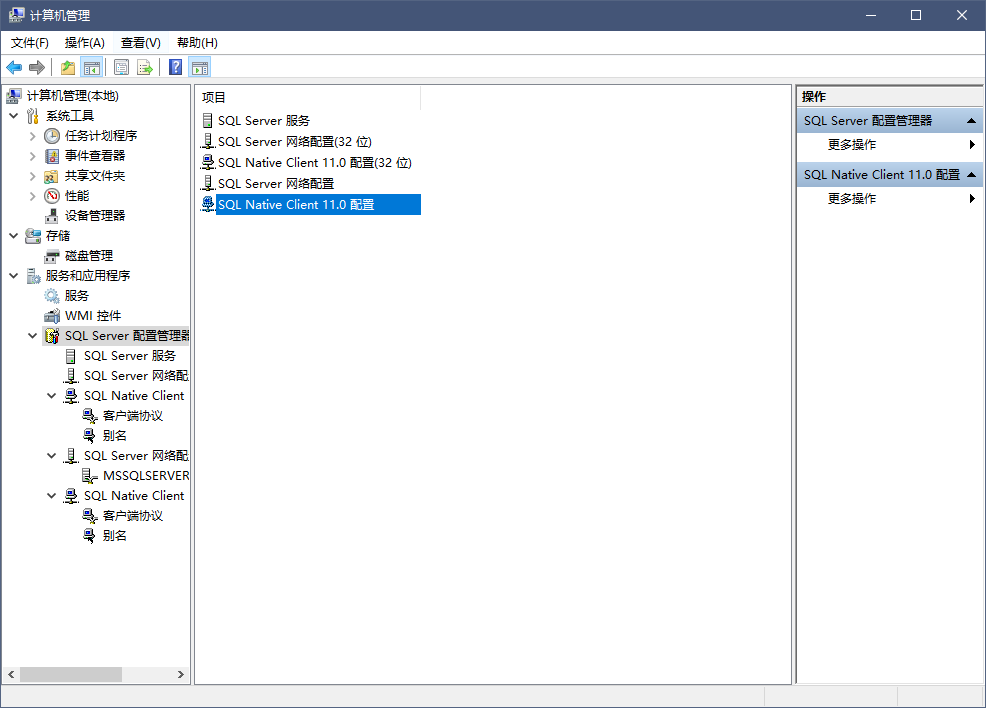Collapse the 服务和应用程序 node
This screenshot has width=986, height=708.
pyautogui.click(x=14, y=275)
